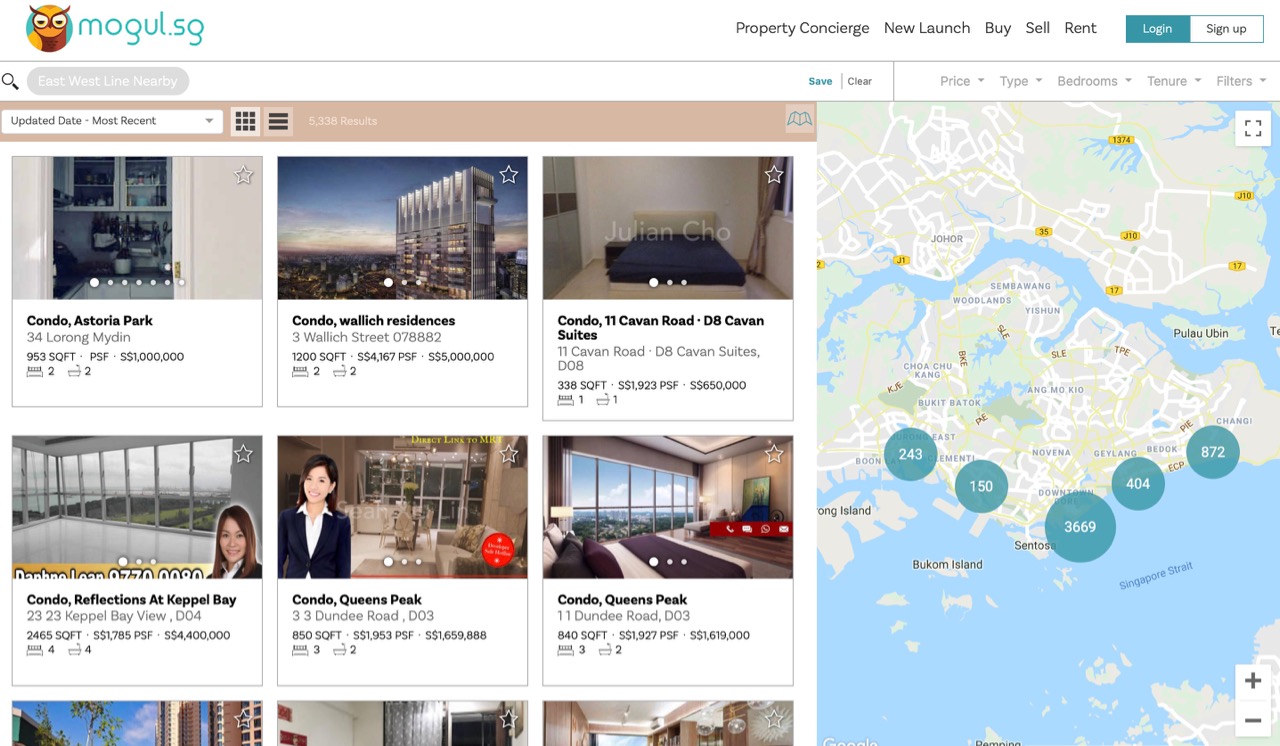
Task: Open the New Launch menu item
Action: coord(926,28)
